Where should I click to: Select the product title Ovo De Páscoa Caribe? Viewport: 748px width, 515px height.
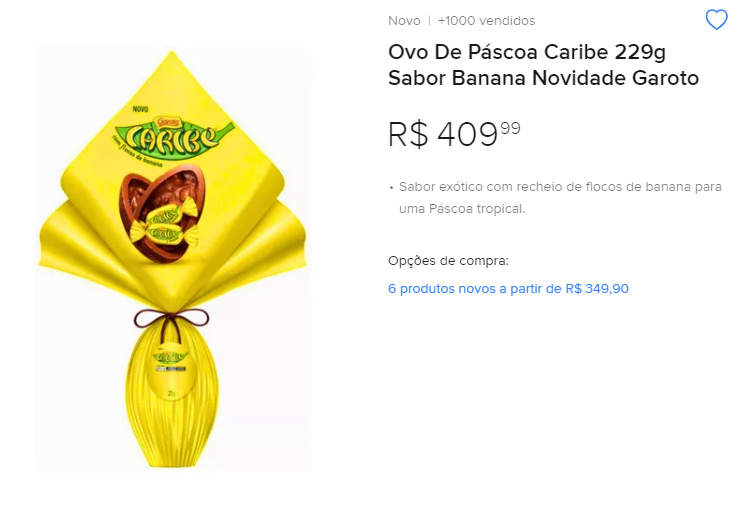543,65
